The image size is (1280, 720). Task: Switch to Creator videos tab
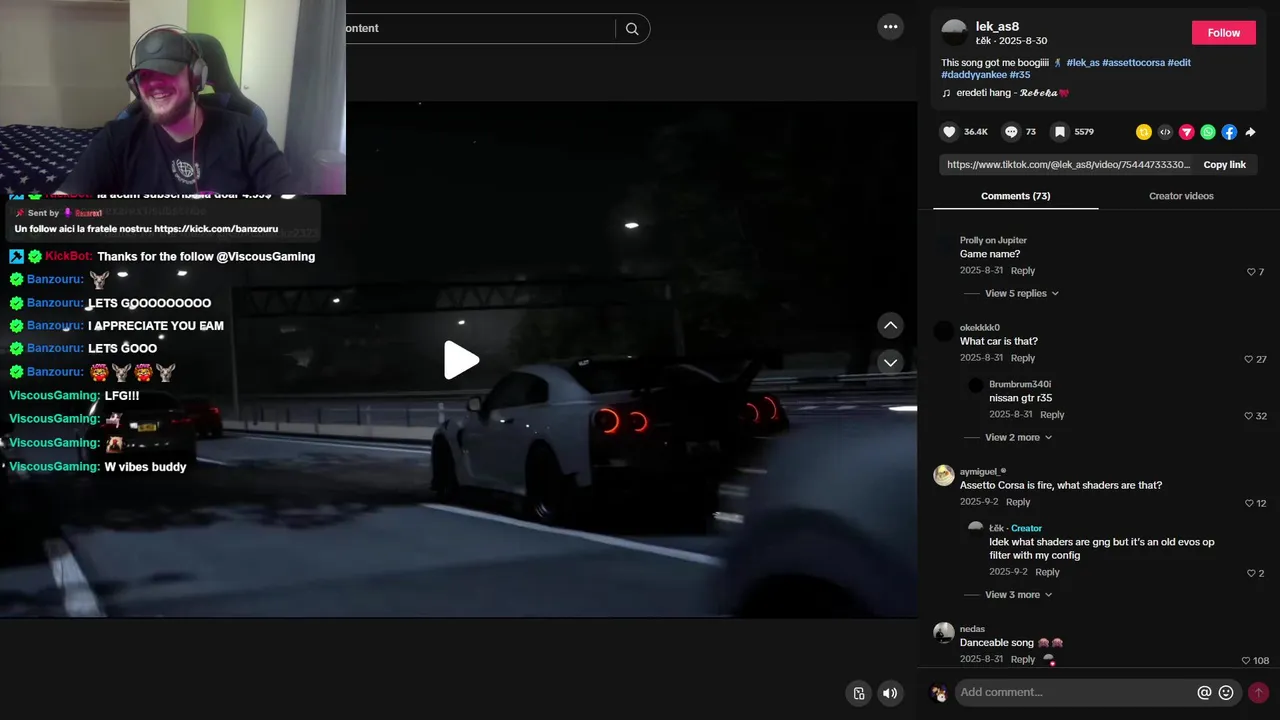tap(1181, 196)
